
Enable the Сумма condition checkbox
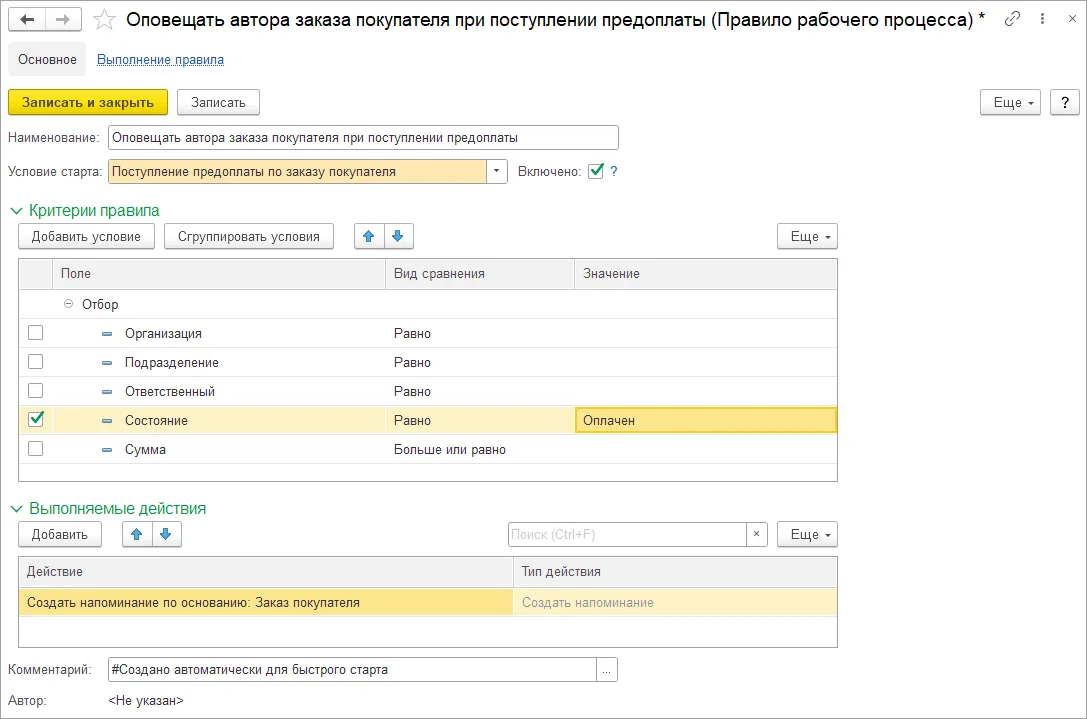(35, 449)
